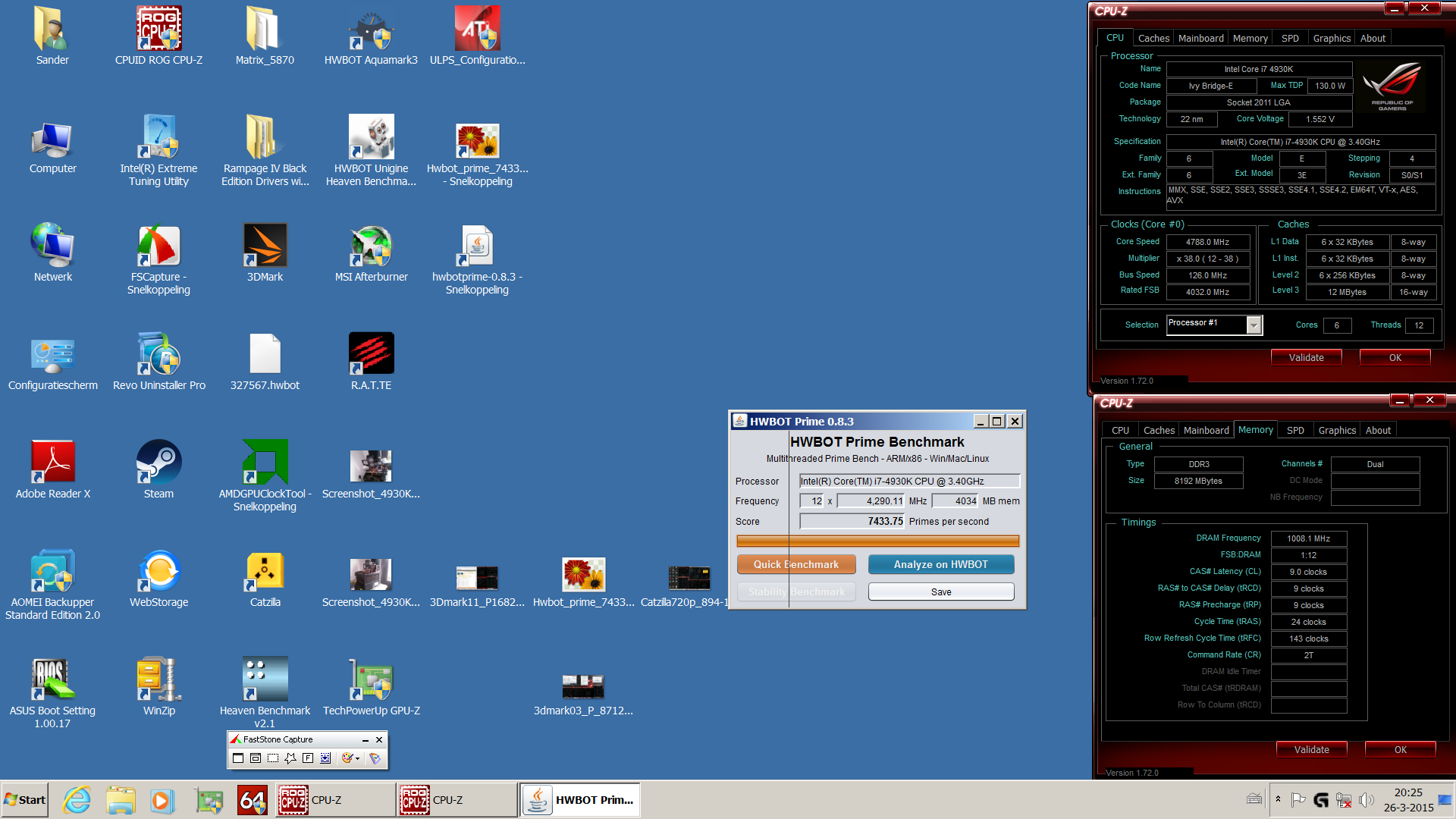Open the Windows Start button
The height and width of the screenshot is (819, 1456).
[25, 800]
